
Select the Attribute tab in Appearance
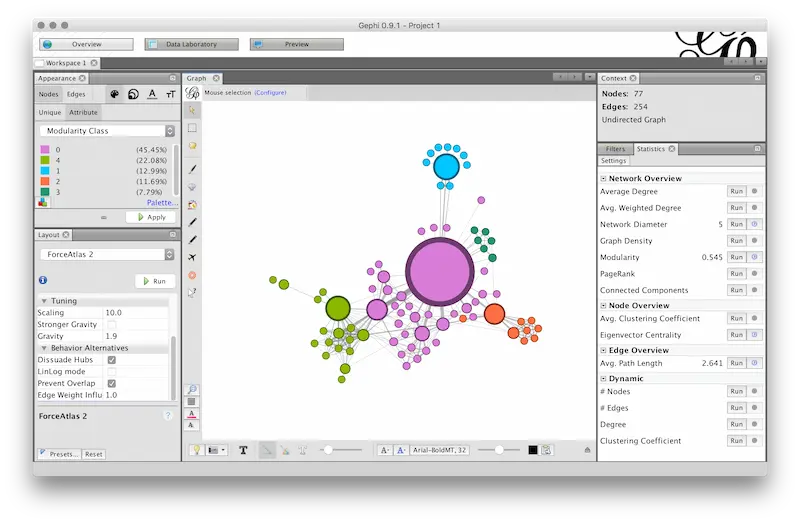83,113
